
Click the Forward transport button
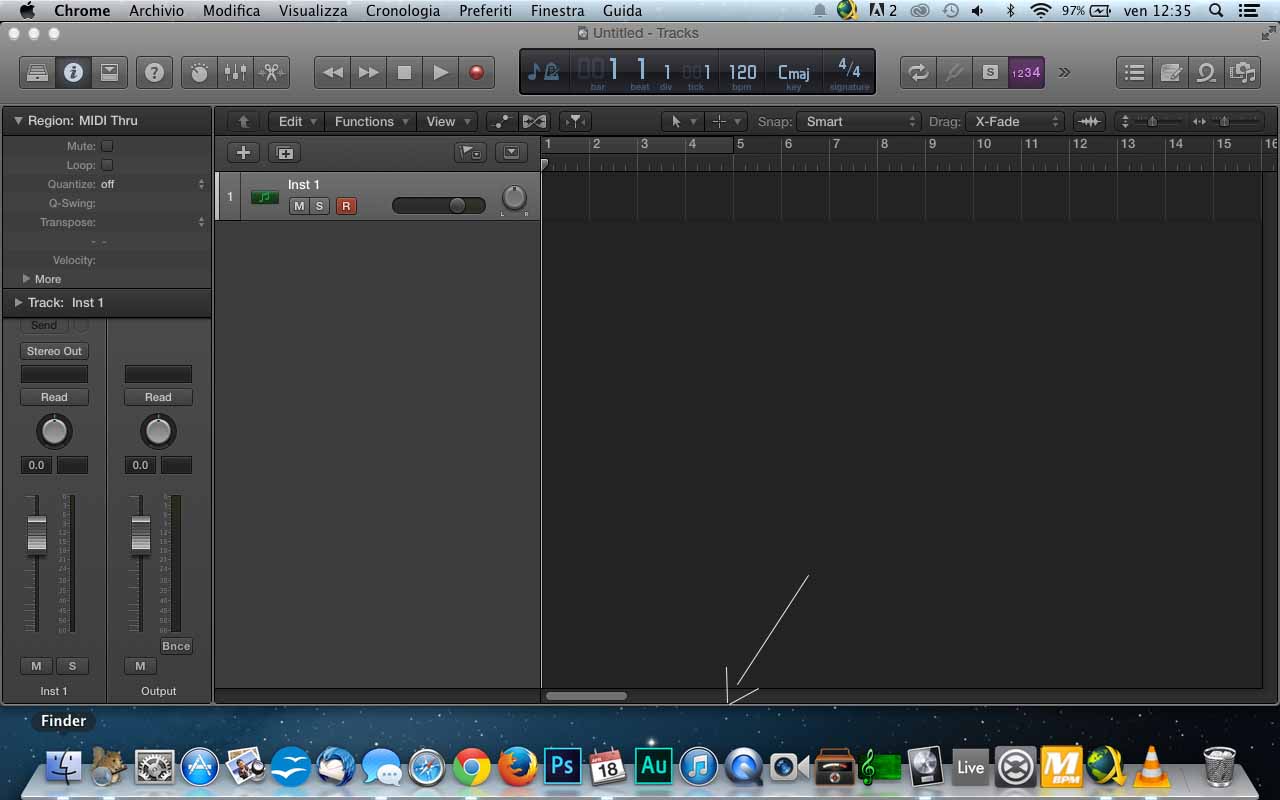369,72
